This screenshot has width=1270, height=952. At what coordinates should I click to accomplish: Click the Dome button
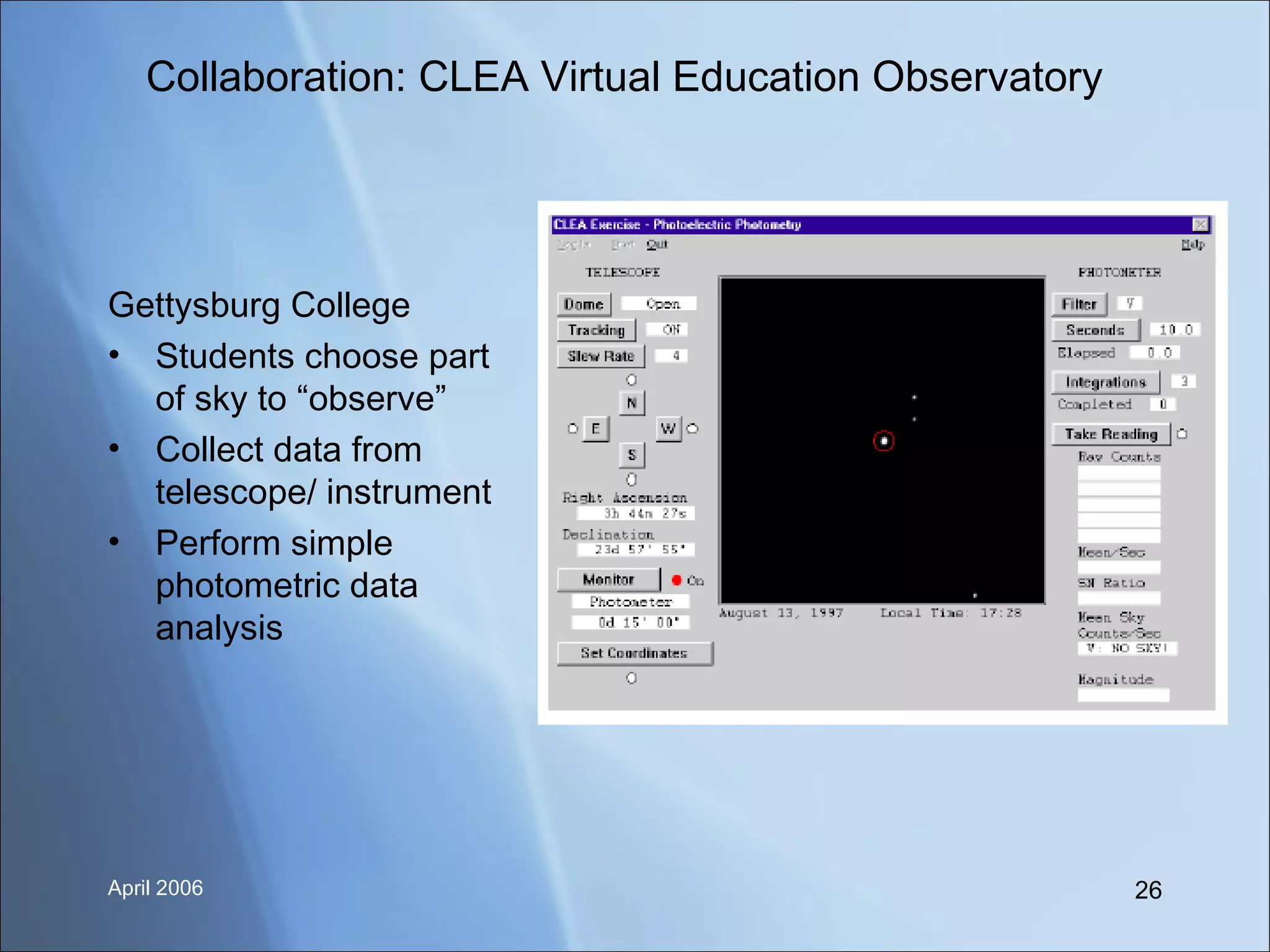click(x=584, y=304)
